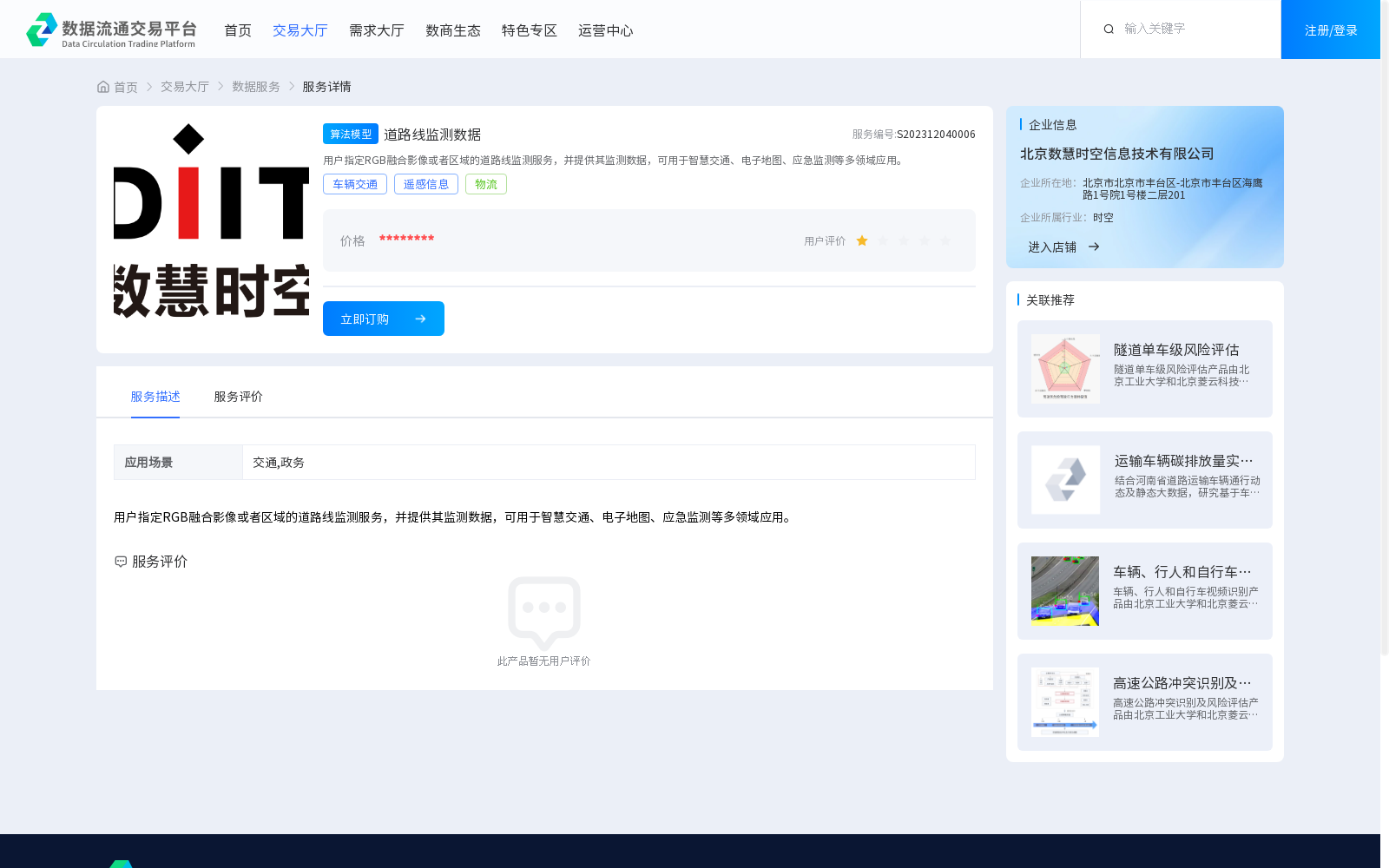The width and height of the screenshot is (1389, 868).
Task: Click 交易大厅 breadcrumb link
Action: tap(185, 87)
